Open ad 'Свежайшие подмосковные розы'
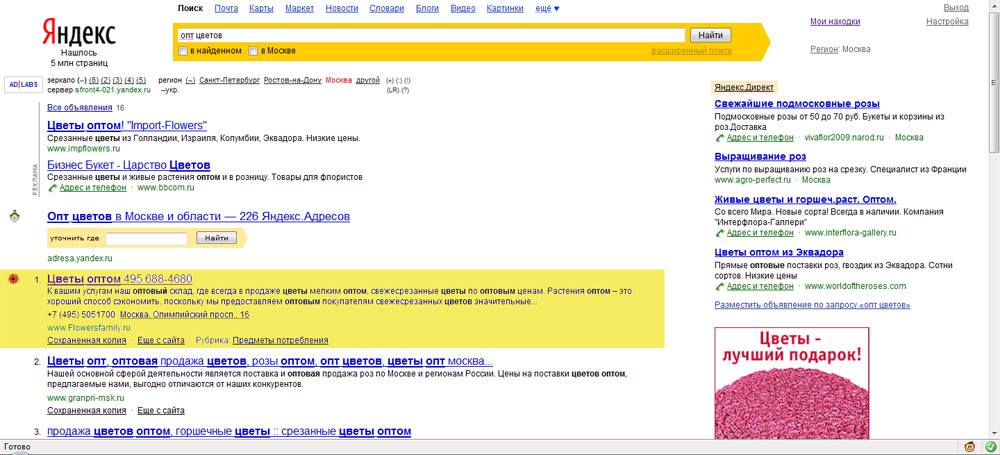Viewport: 1000px width, 455px height. [797, 104]
